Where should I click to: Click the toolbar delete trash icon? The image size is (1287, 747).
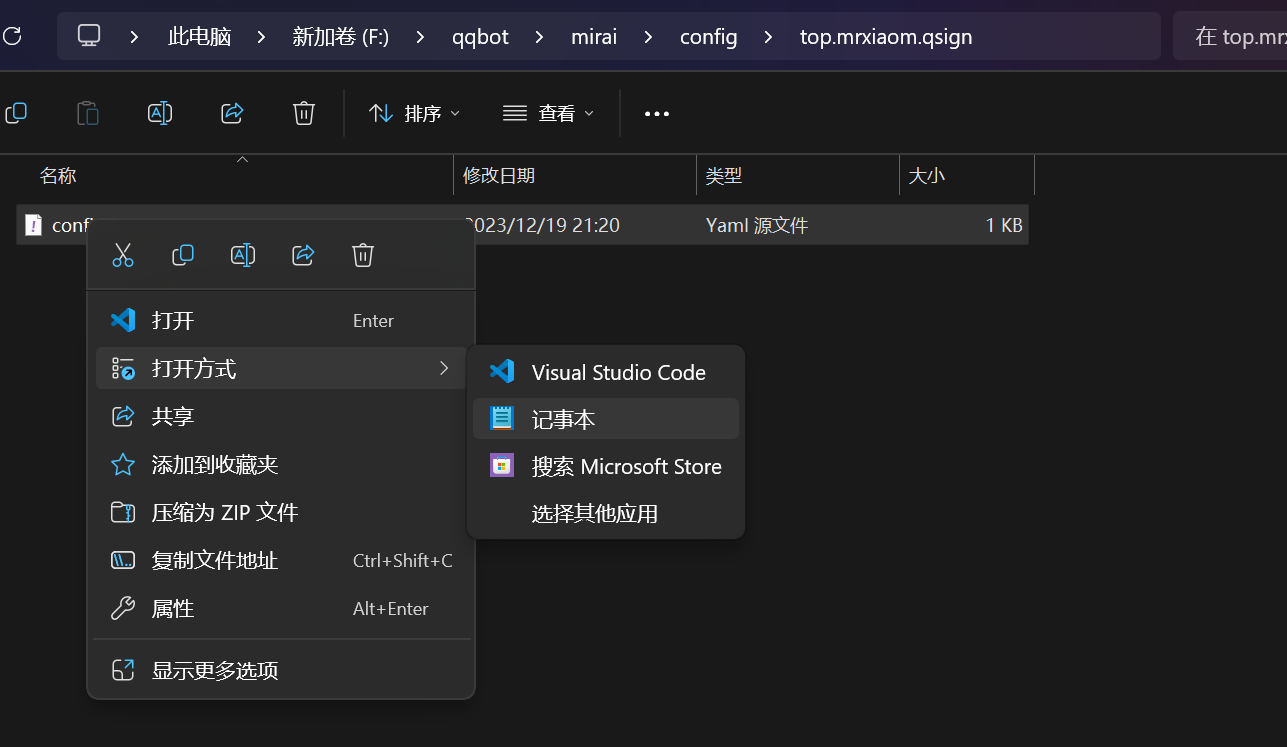[x=304, y=113]
